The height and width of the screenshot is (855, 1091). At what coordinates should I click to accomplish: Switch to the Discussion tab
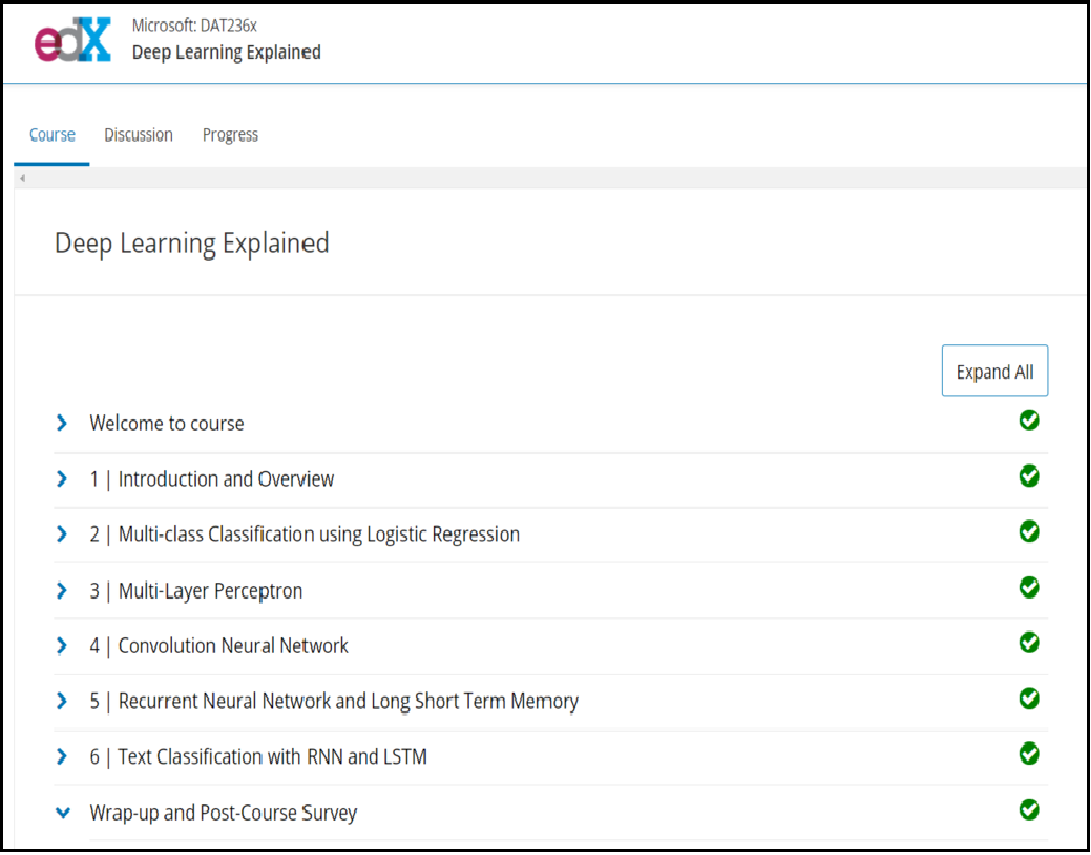pyautogui.click(x=138, y=135)
